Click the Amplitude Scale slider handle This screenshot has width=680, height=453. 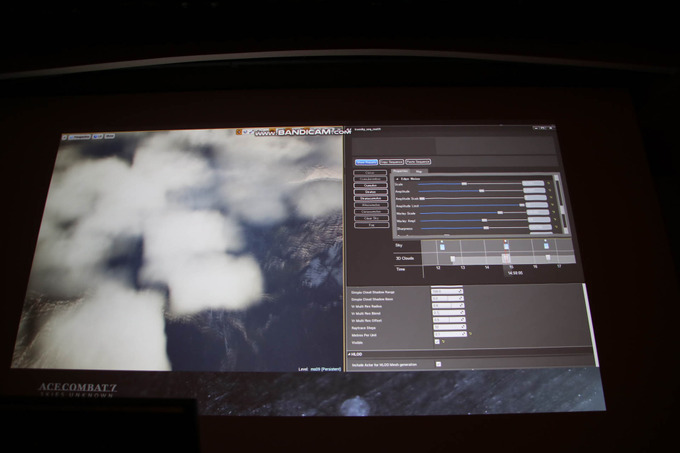[x=422, y=199]
